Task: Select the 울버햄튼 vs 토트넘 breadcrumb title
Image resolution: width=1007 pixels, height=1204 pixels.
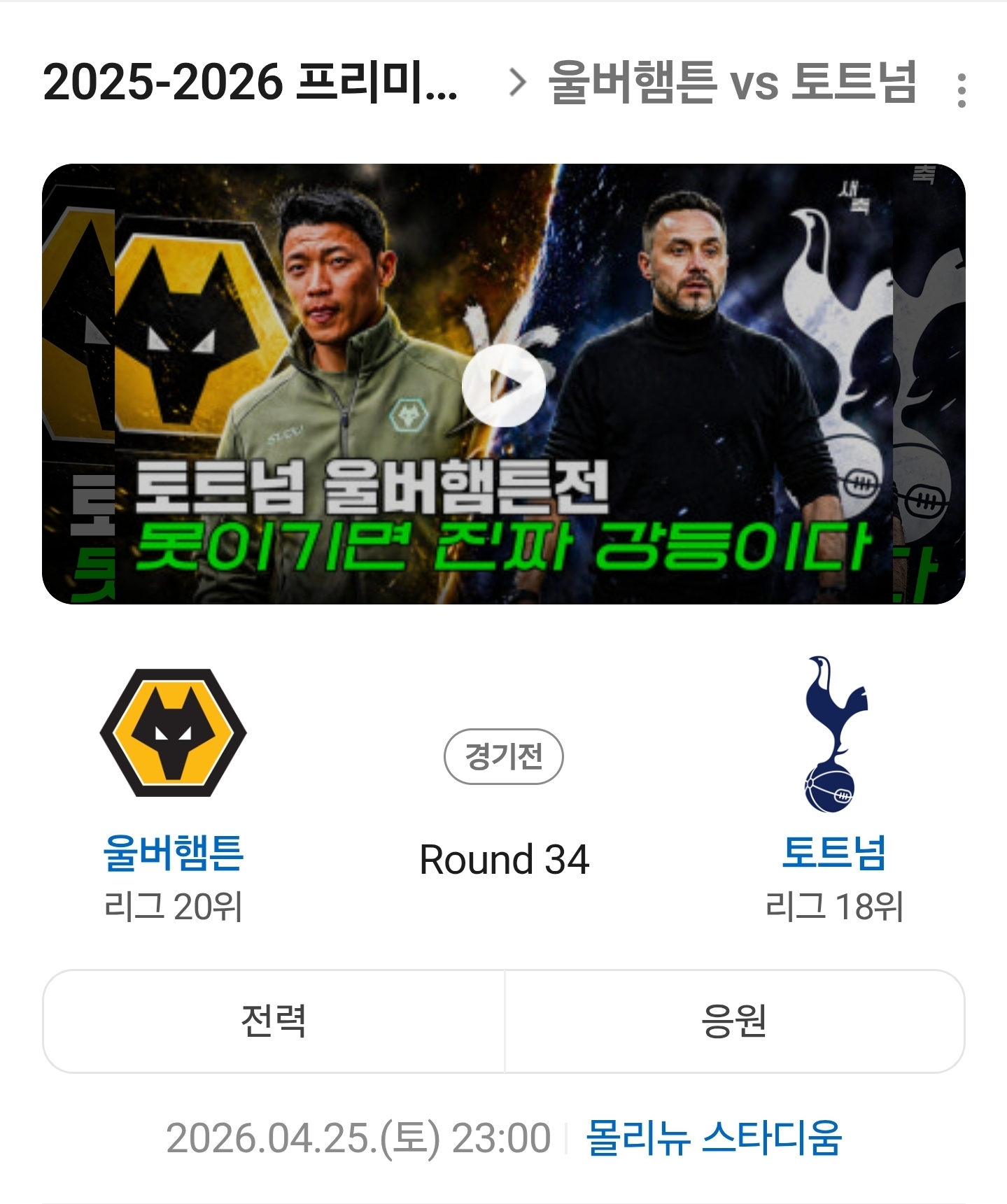Action: [732, 83]
